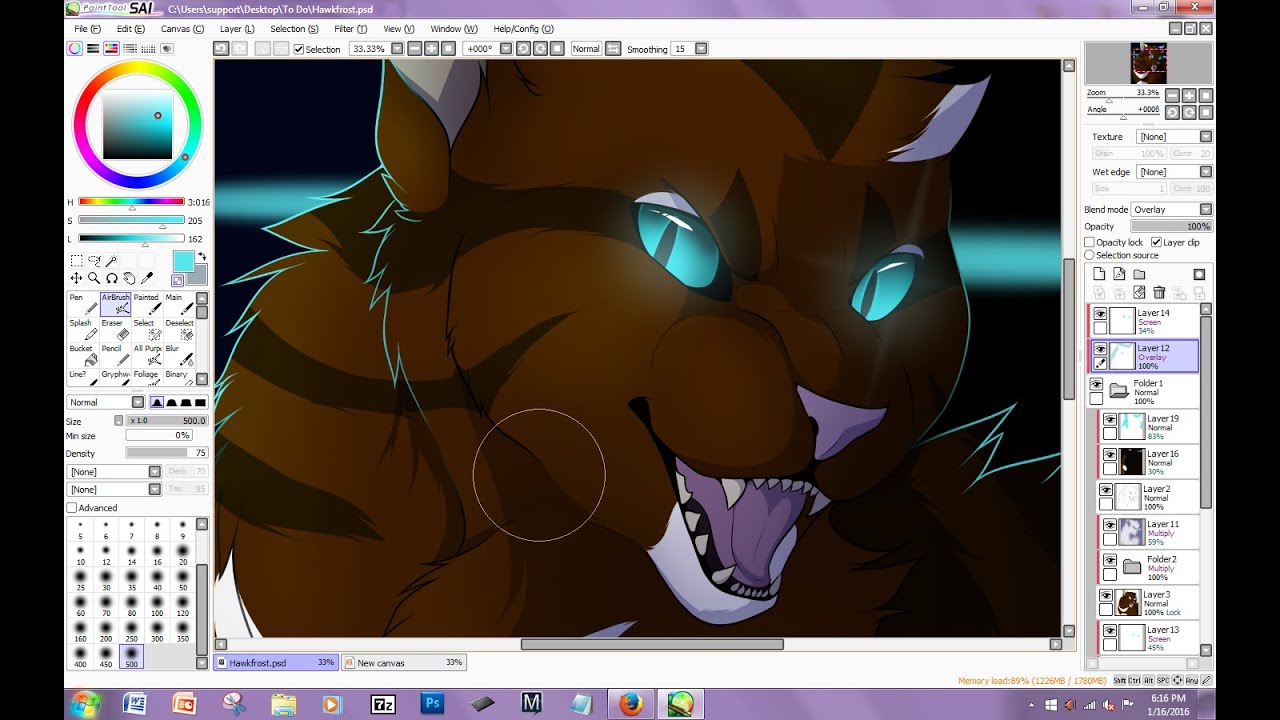This screenshot has height=720, width=1280.
Task: Select the Splash brush tool
Action: pyautogui.click(x=83, y=330)
